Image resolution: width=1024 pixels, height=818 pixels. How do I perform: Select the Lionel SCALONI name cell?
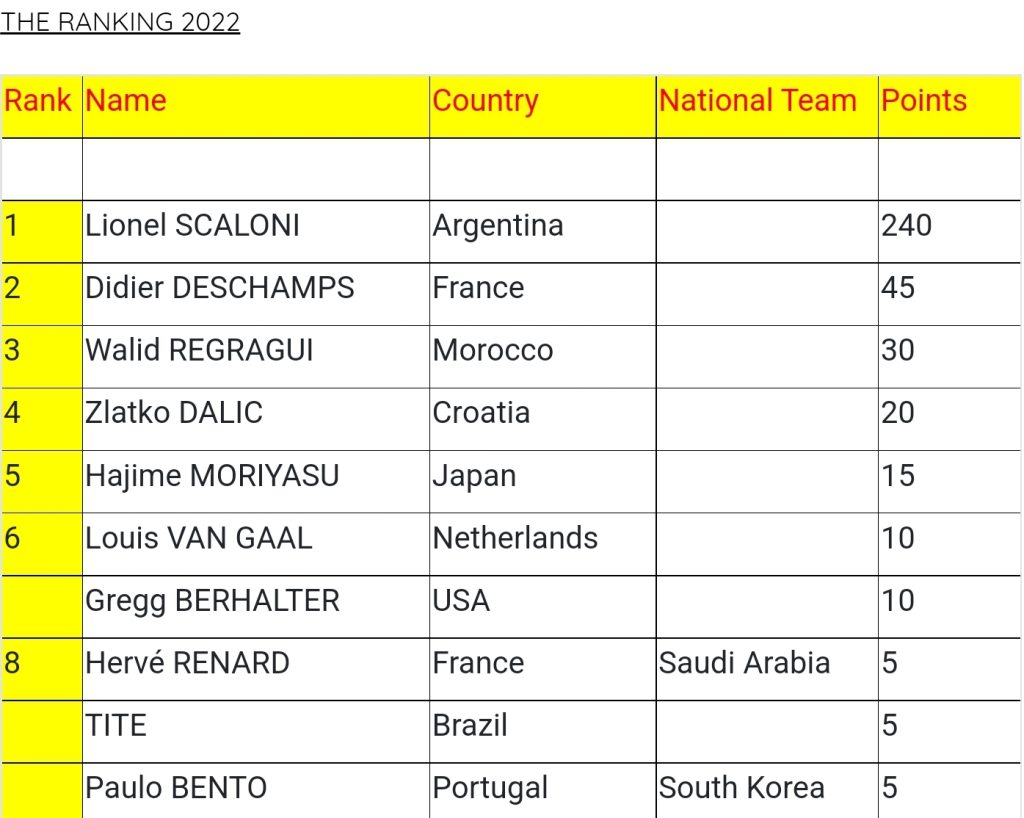[x=192, y=226]
